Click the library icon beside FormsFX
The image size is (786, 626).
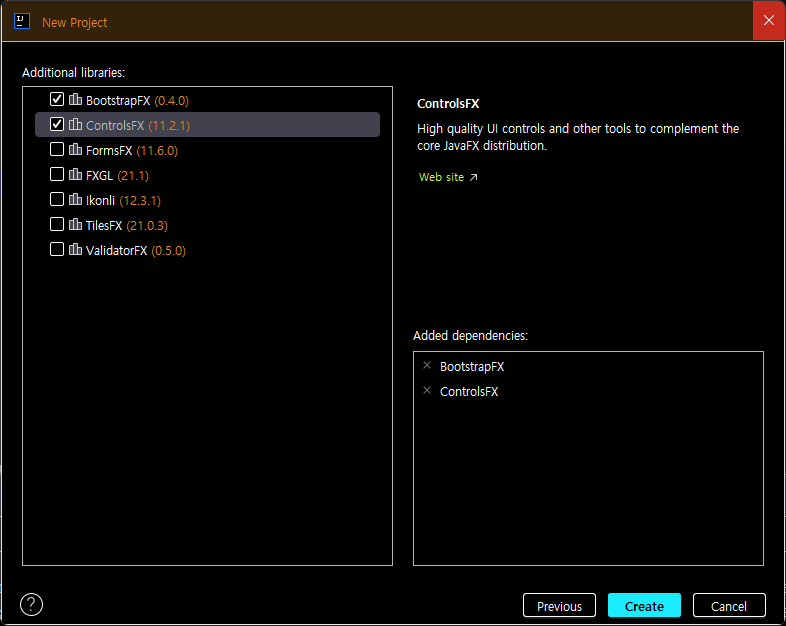(x=75, y=149)
